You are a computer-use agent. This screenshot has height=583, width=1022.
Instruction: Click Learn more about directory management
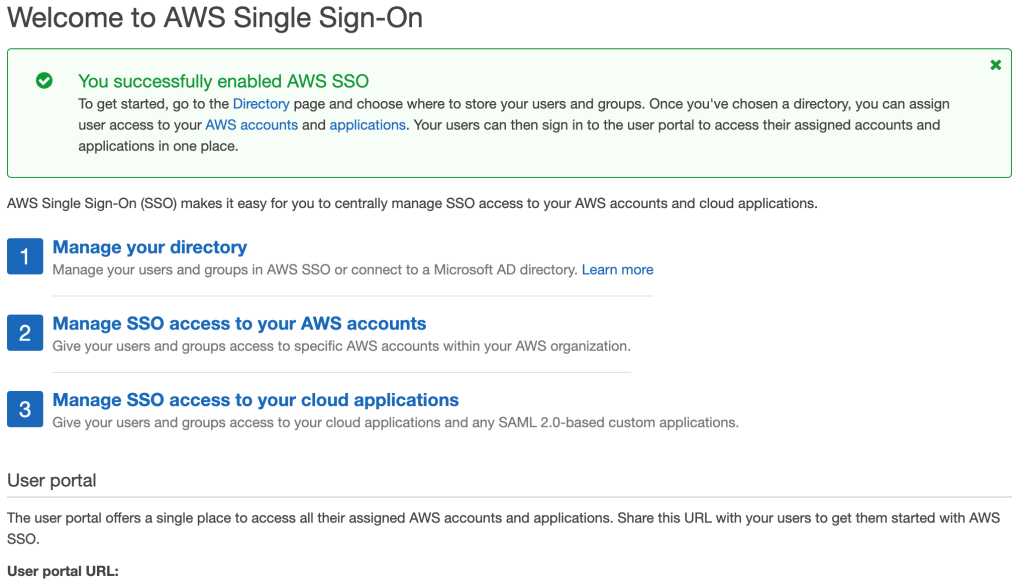617,270
